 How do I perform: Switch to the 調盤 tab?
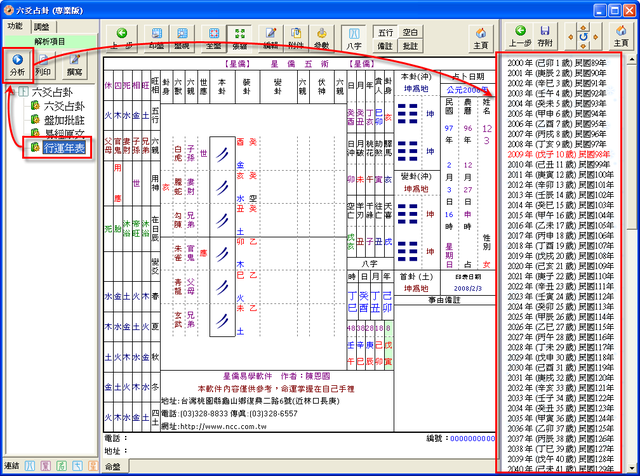(42, 27)
